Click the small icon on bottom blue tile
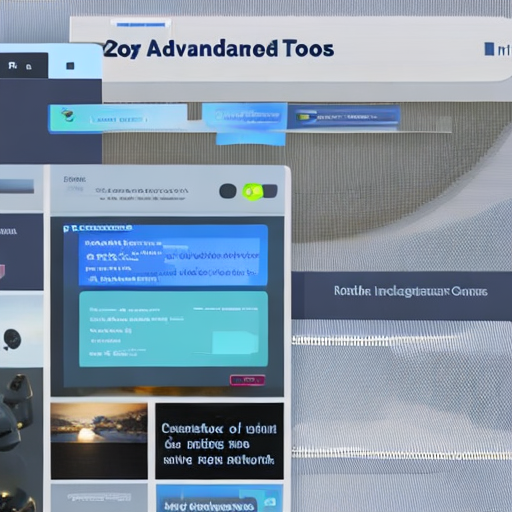The height and width of the screenshot is (512, 512). 270,502
